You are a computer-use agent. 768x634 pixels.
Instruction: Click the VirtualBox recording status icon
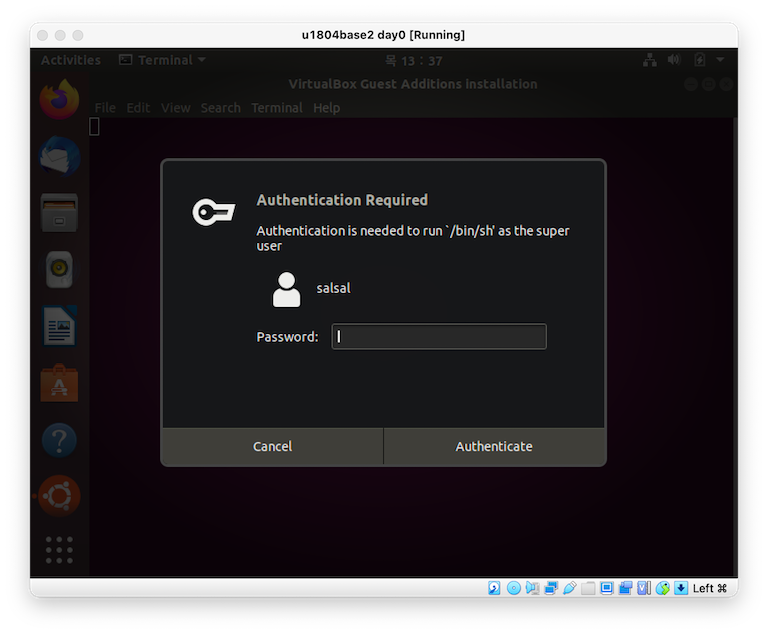625,588
